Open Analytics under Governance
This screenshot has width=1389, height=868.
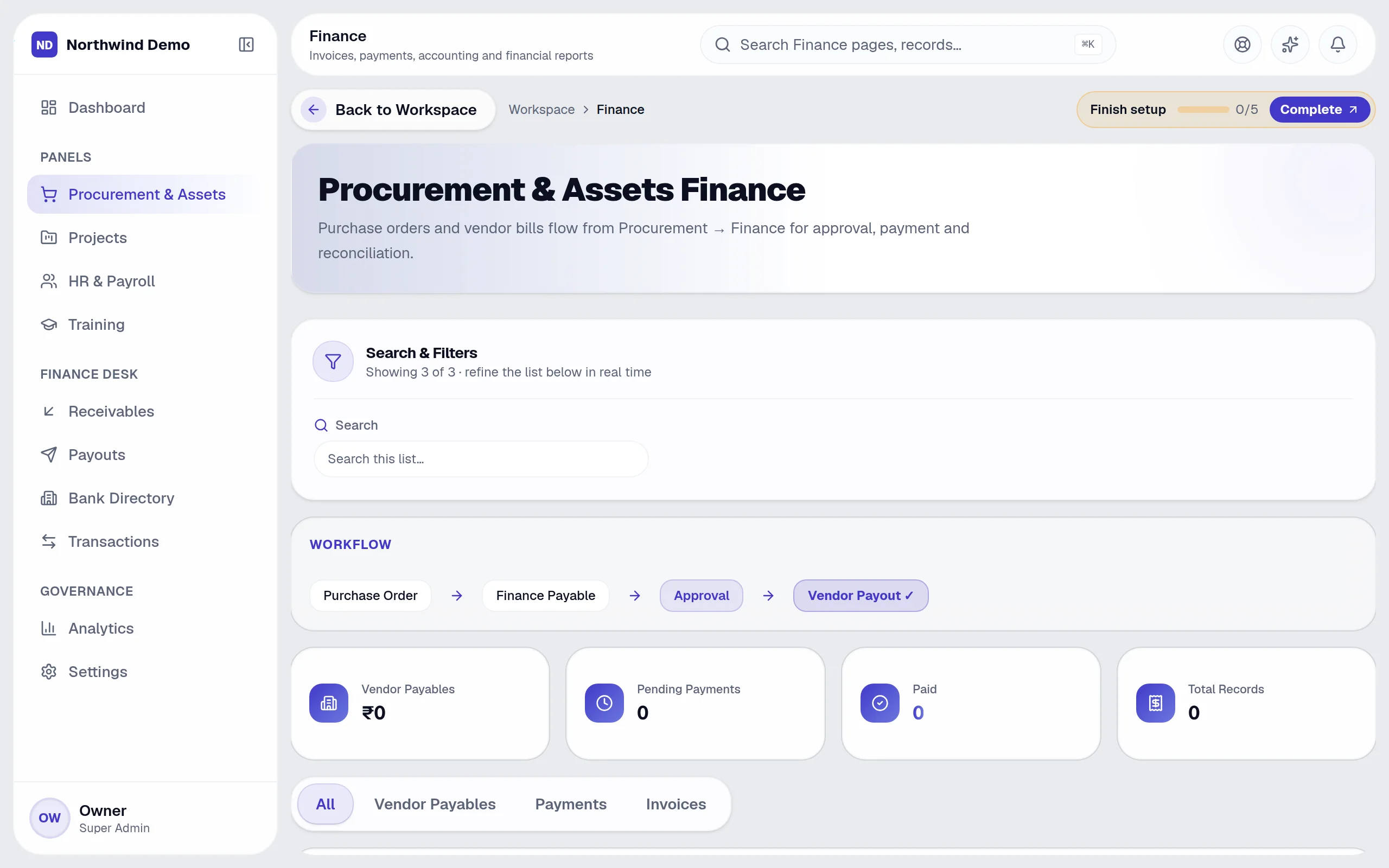coord(145,628)
